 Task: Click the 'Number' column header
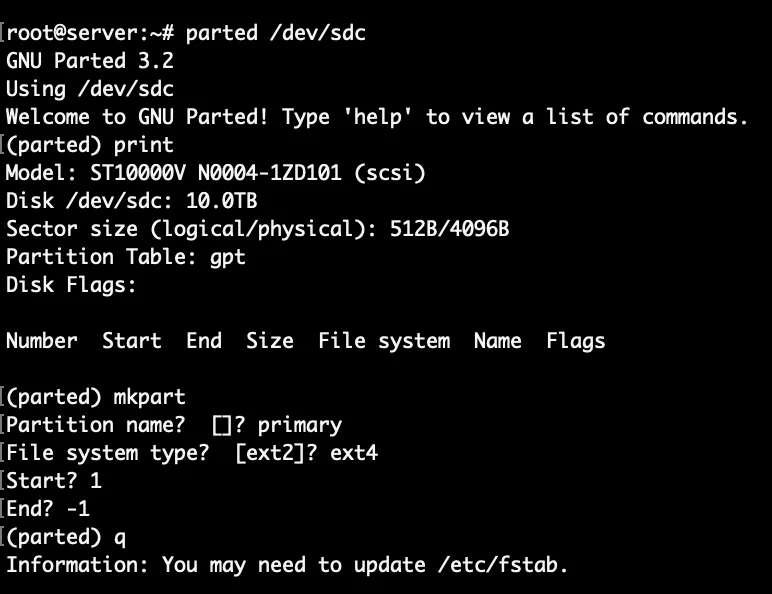pos(42,341)
